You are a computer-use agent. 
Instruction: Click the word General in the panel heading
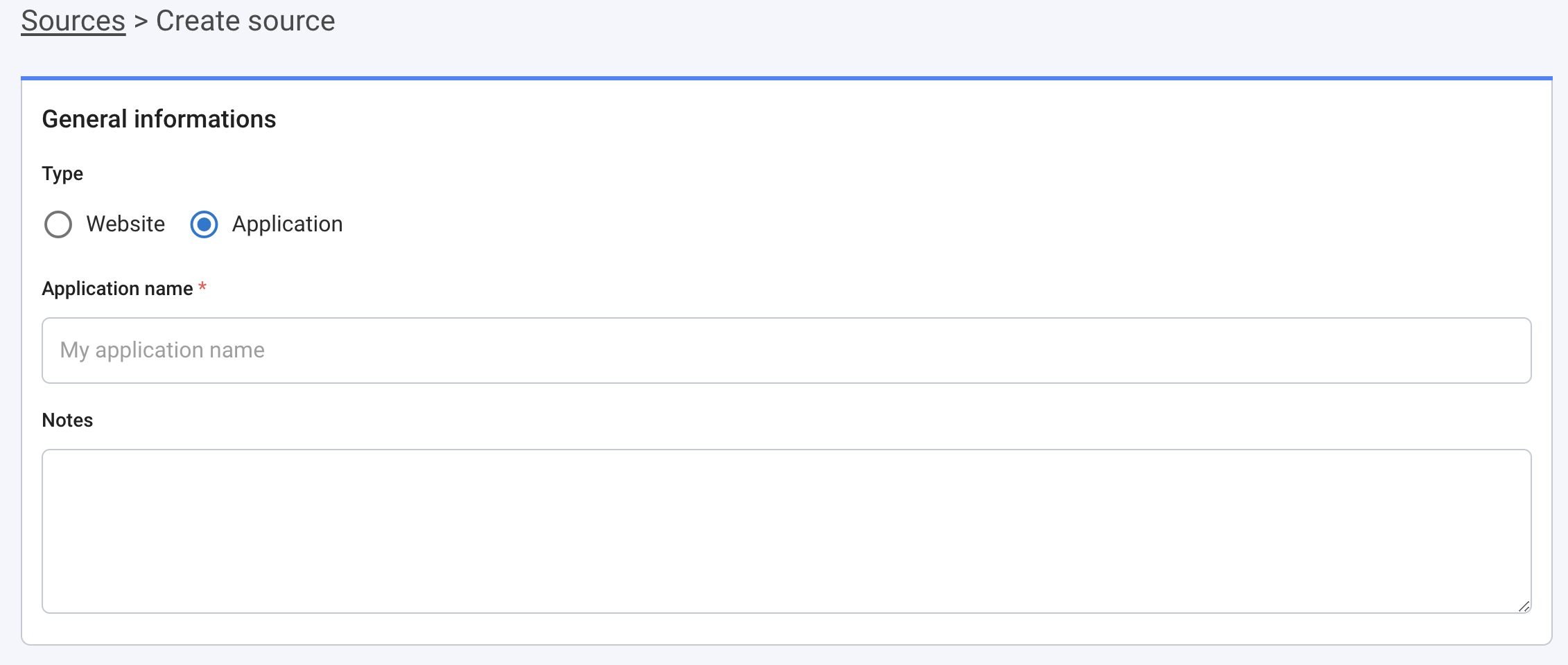click(x=85, y=119)
